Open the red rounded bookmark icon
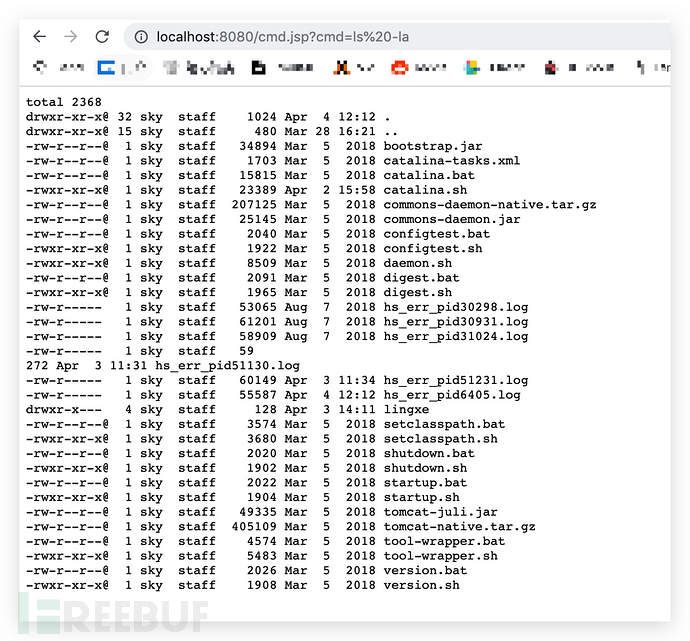Screen dimensions: 690x641 pyautogui.click(x=400, y=68)
